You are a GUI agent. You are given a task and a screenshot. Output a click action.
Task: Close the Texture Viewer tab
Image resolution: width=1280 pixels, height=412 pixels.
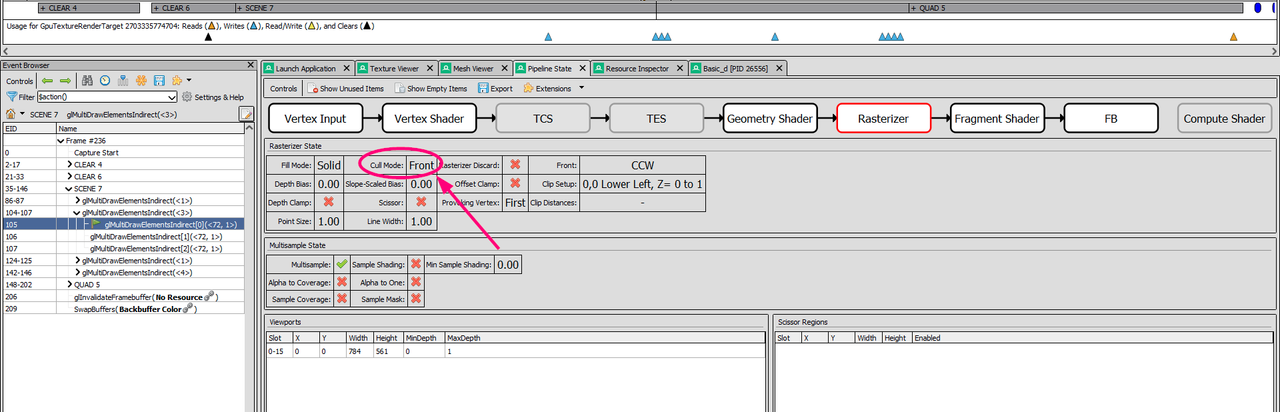[430, 69]
